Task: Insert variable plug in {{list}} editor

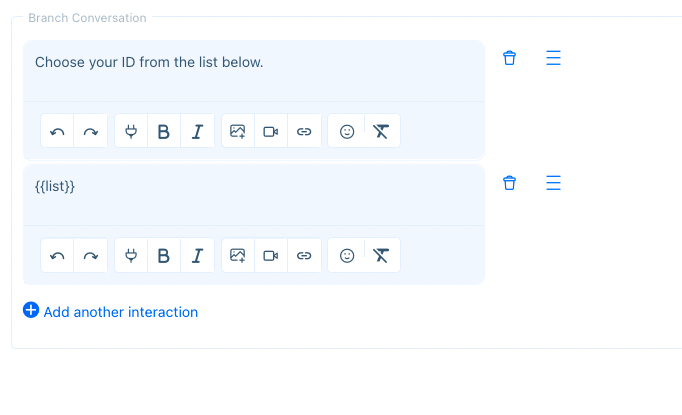Action: (131, 255)
